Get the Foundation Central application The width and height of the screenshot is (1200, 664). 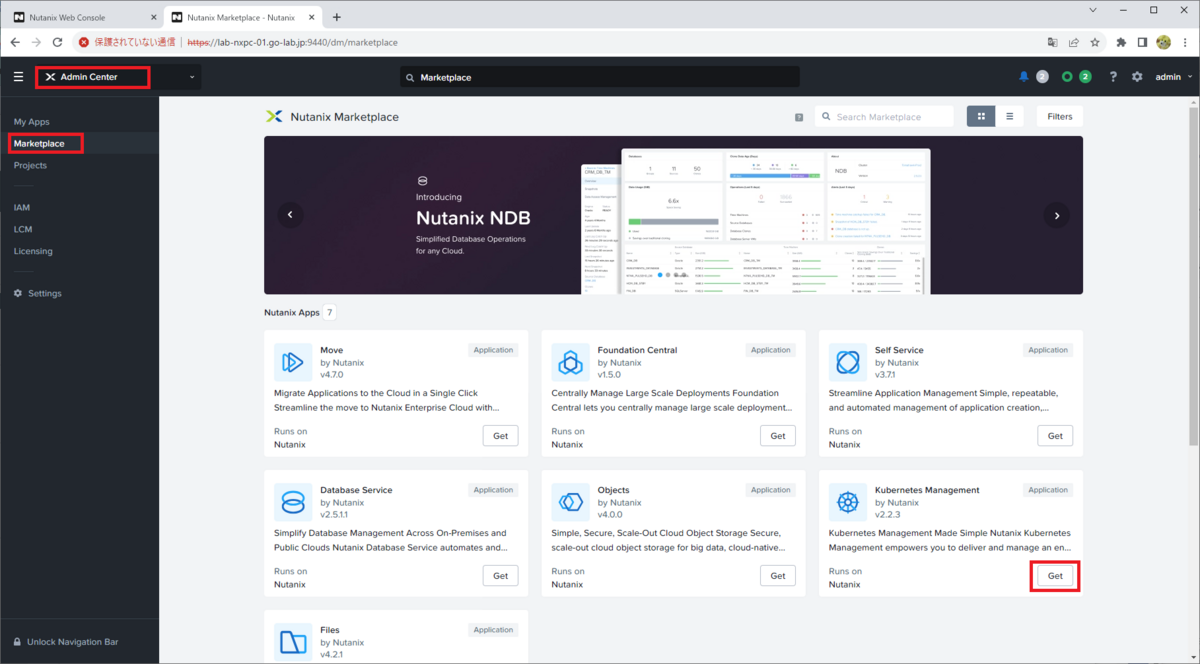pos(778,436)
